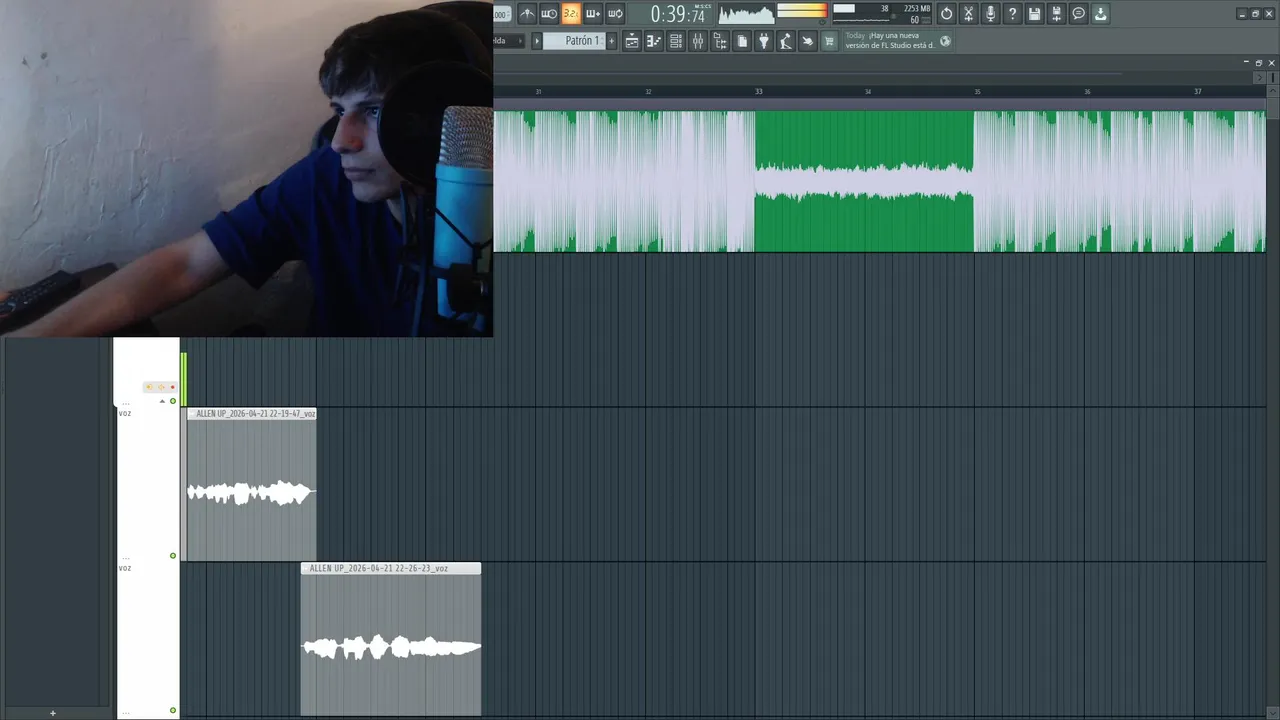
Task: Open options dots above first voz label
Action: (125, 404)
